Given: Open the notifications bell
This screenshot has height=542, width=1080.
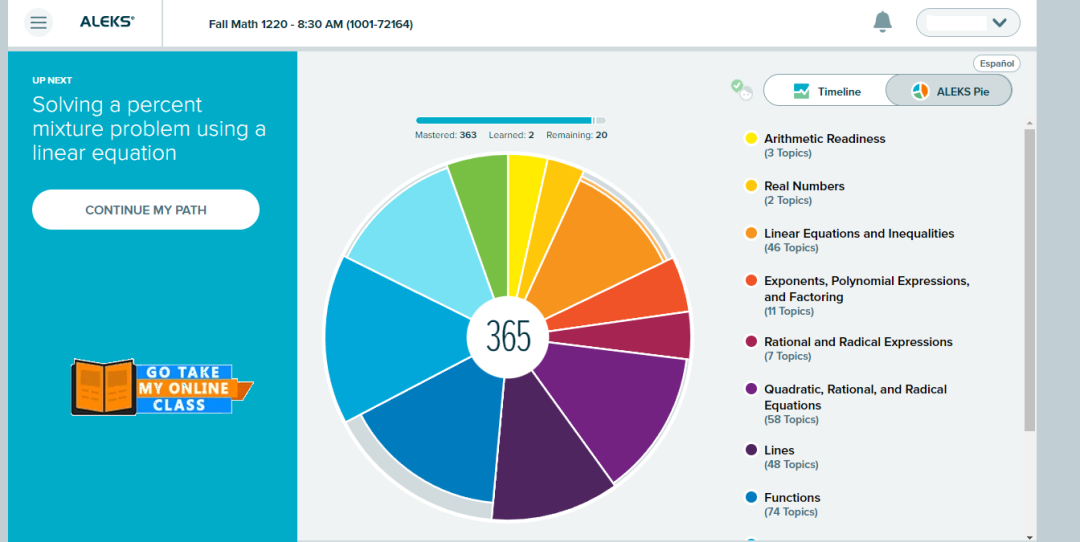Looking at the screenshot, I should coord(882,22).
